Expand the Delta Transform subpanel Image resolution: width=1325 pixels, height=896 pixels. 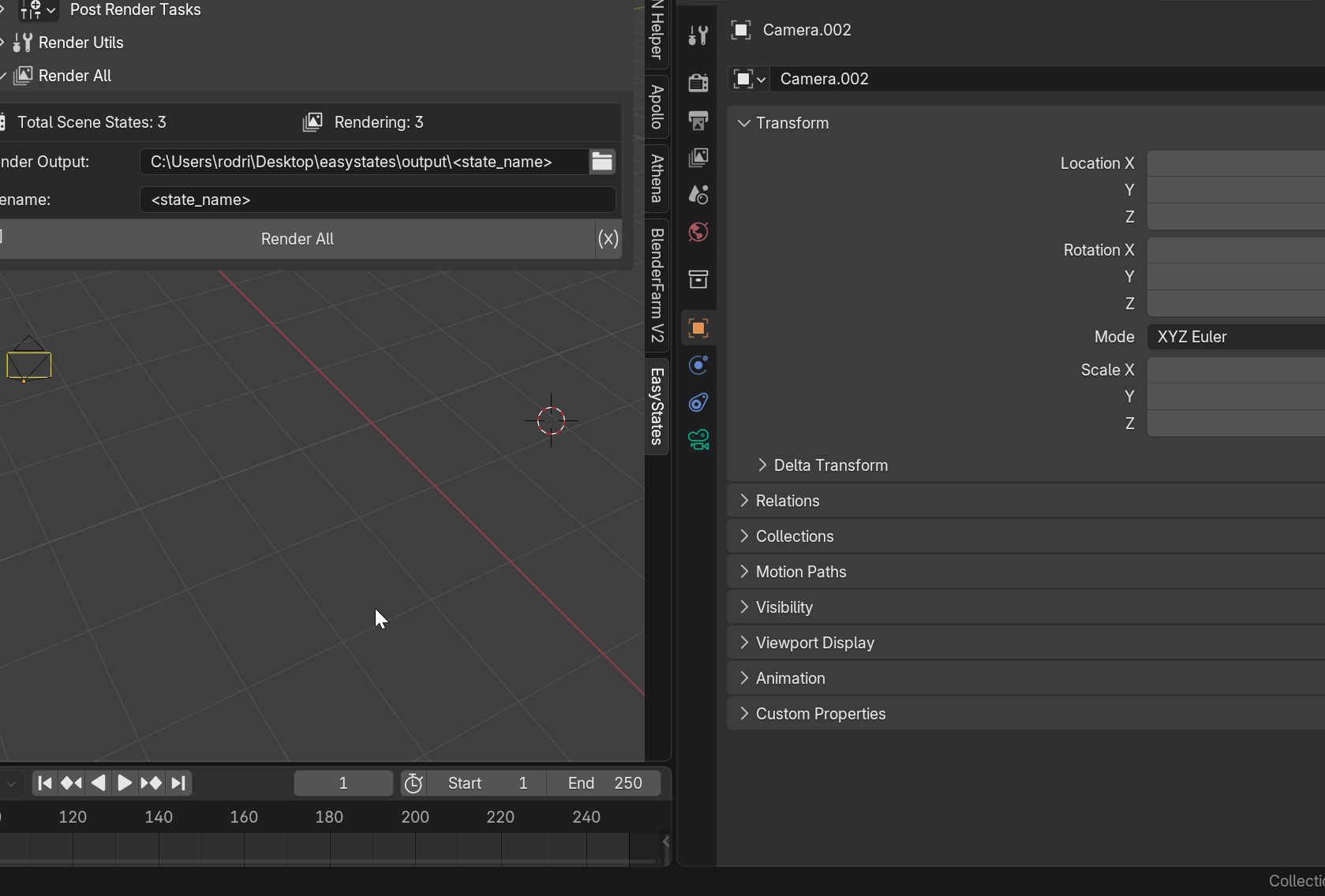point(830,465)
